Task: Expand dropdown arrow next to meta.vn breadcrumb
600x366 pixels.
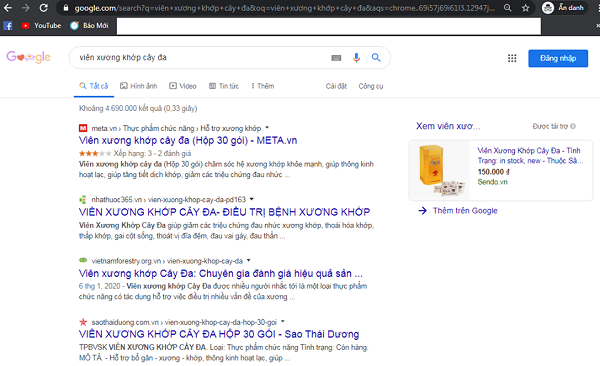Action: point(267,128)
